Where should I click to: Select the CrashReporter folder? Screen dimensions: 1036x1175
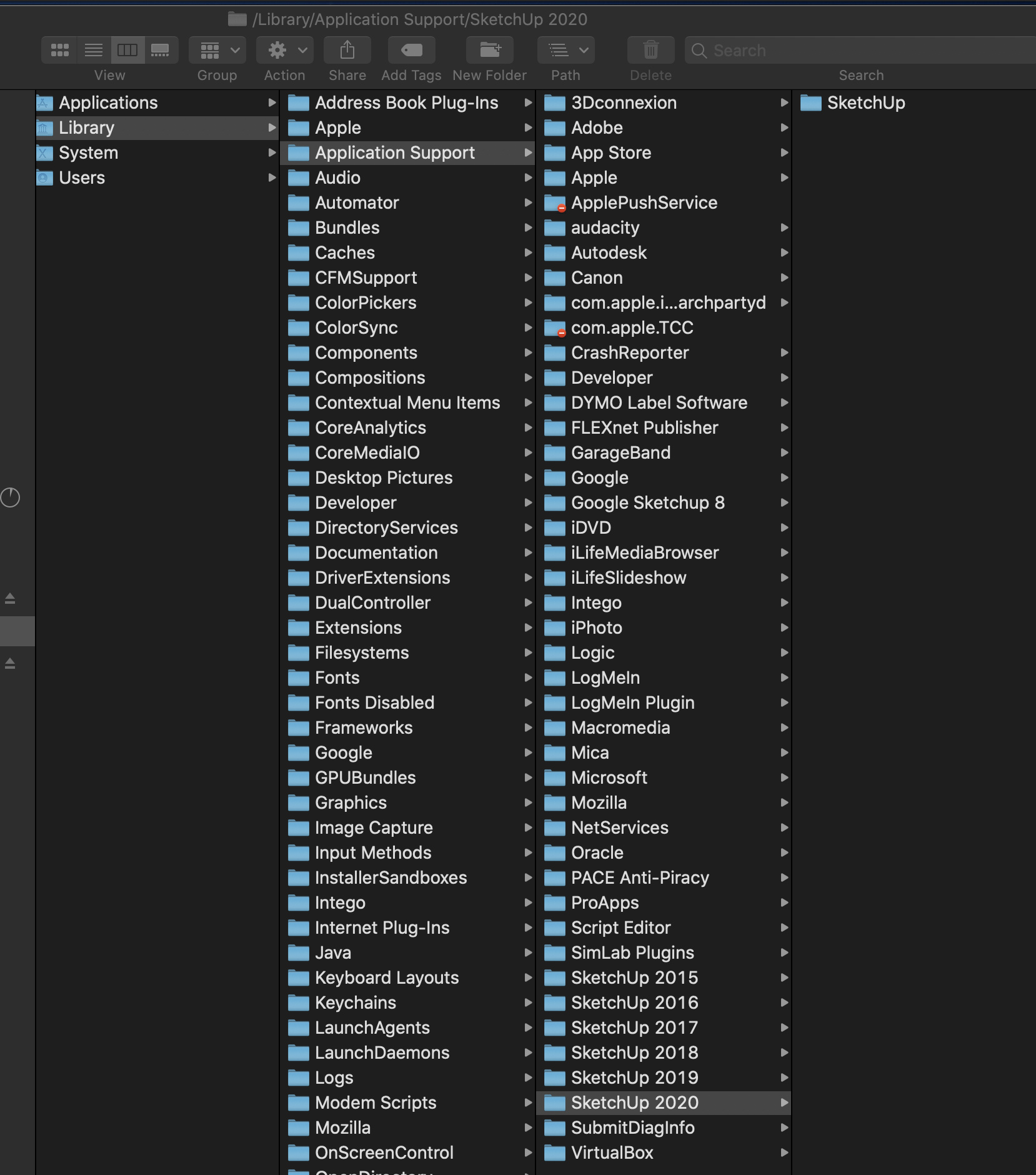click(664, 352)
